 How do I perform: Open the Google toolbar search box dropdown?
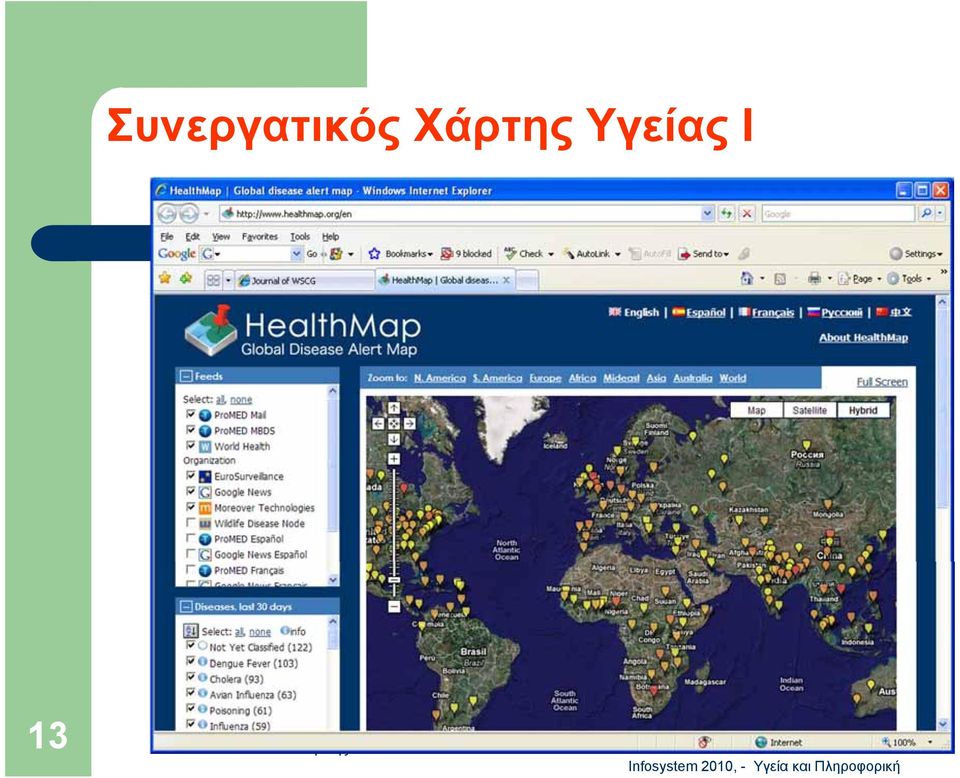tap(296, 253)
